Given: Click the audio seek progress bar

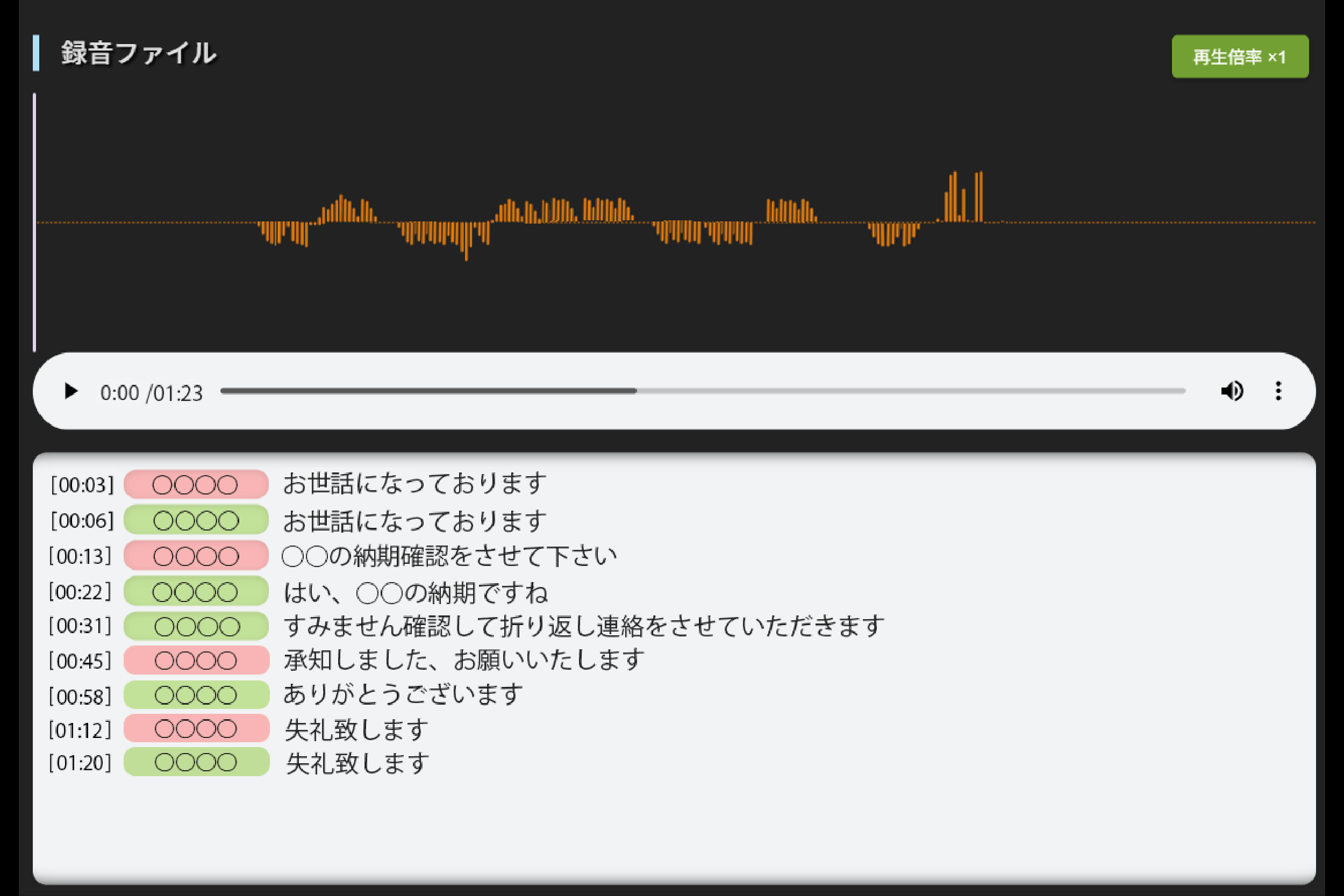Looking at the screenshot, I should 703,391.
